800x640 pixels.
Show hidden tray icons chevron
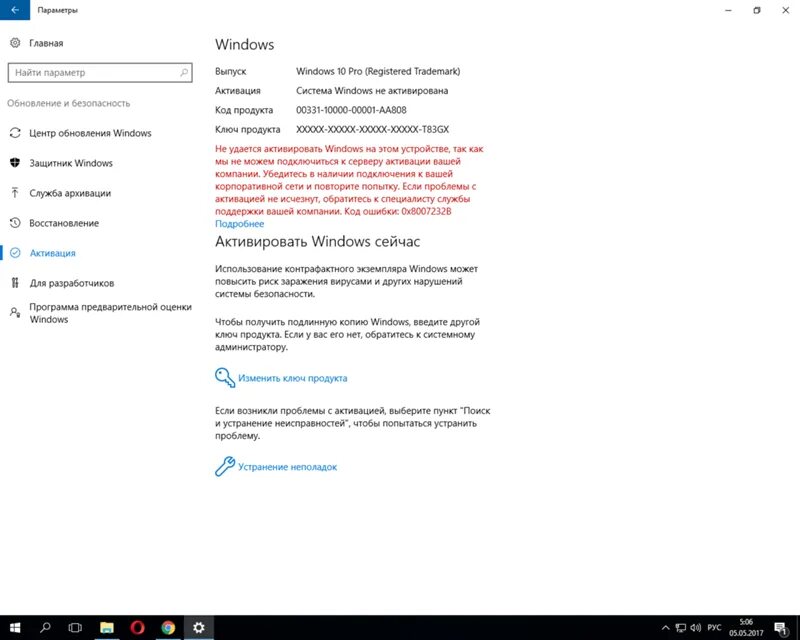(665, 628)
